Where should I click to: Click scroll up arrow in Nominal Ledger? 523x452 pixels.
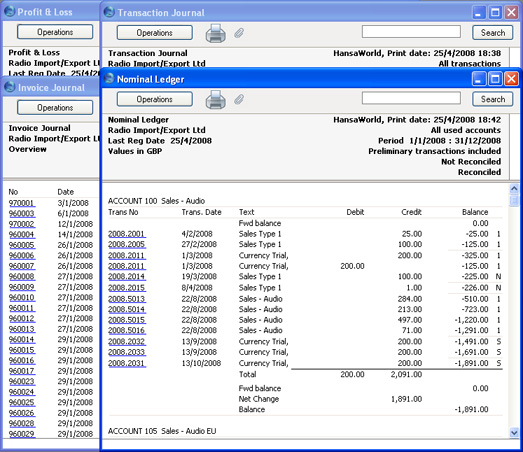pos(514,189)
